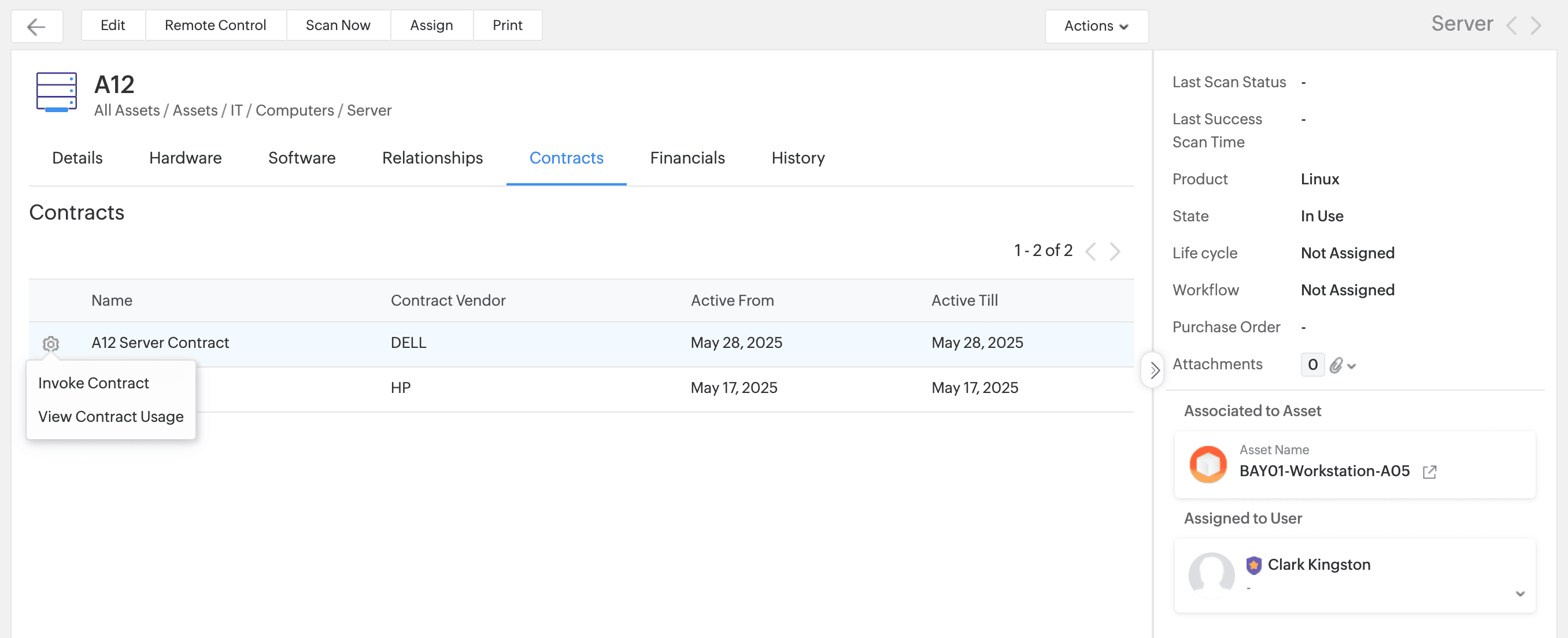Open the A12 Server Contract row
Image resolution: width=1568 pixels, height=638 pixels.
(x=160, y=343)
